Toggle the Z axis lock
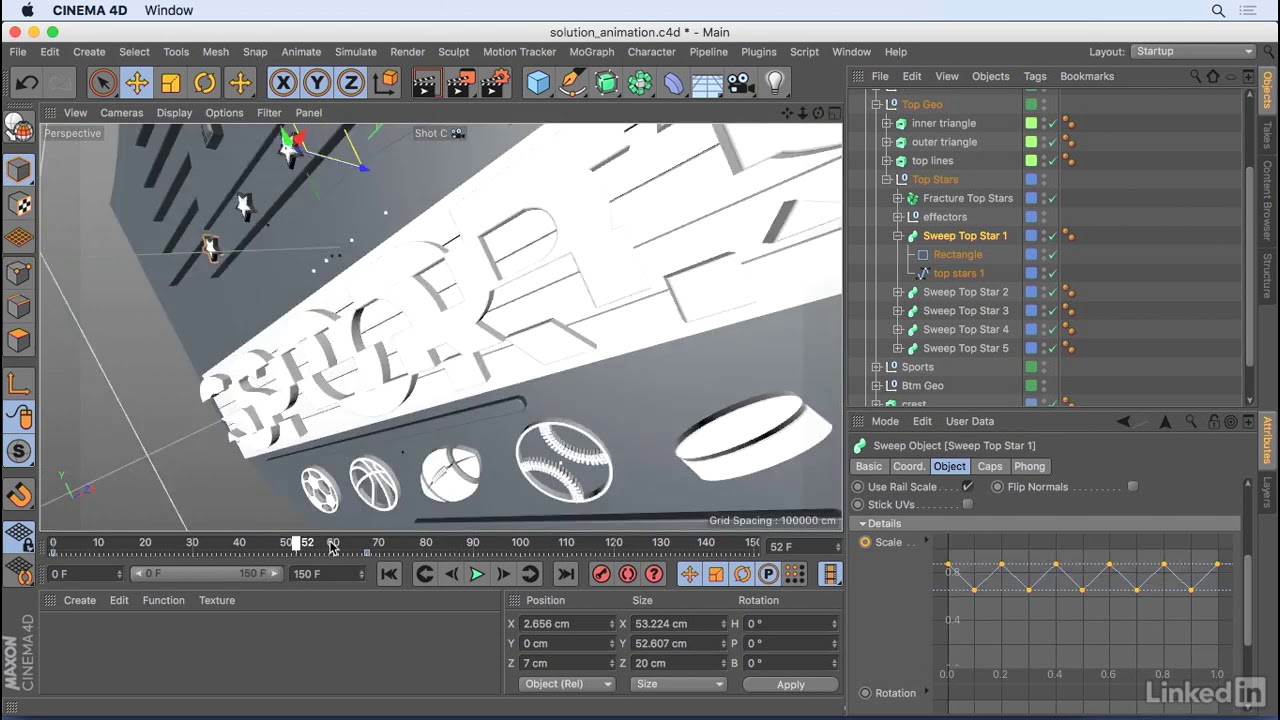The width and height of the screenshot is (1280, 720). [351, 83]
